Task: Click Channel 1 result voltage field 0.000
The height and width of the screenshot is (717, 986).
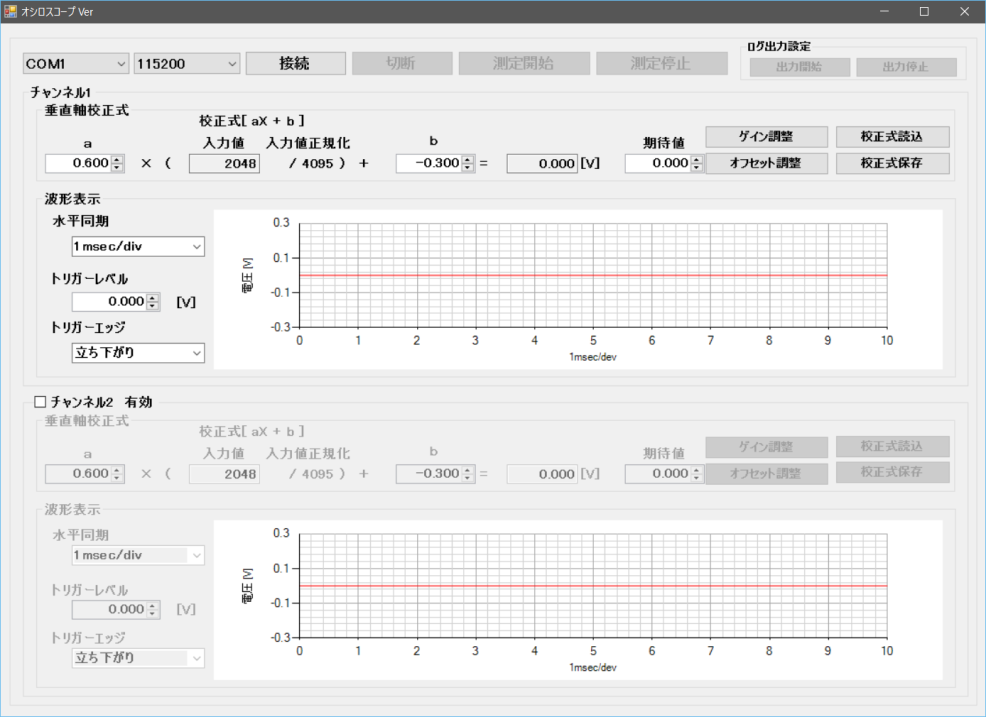Action: click(x=542, y=164)
